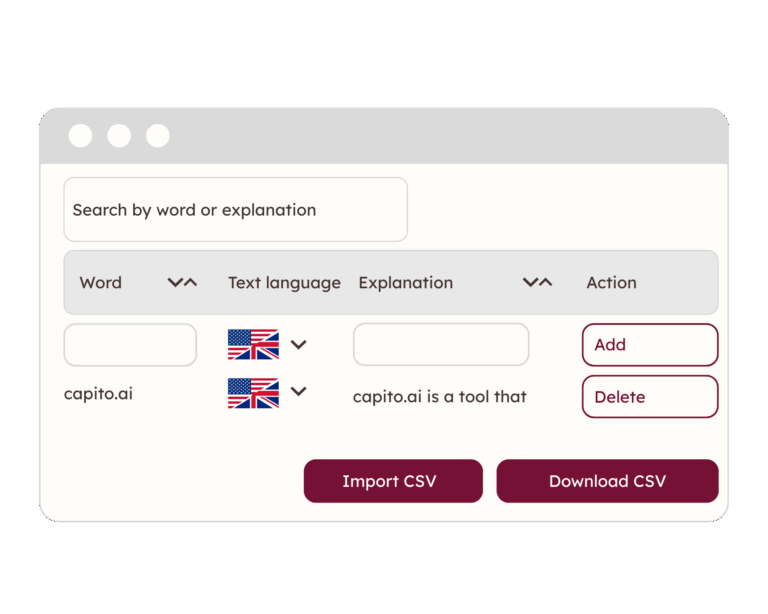This screenshot has width=768, height=614.
Task: Click the English flag in the capito.ai row
Action: (253, 393)
